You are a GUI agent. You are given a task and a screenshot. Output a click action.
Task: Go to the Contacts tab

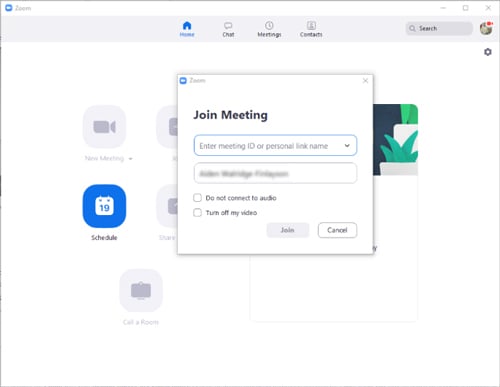tap(311, 29)
